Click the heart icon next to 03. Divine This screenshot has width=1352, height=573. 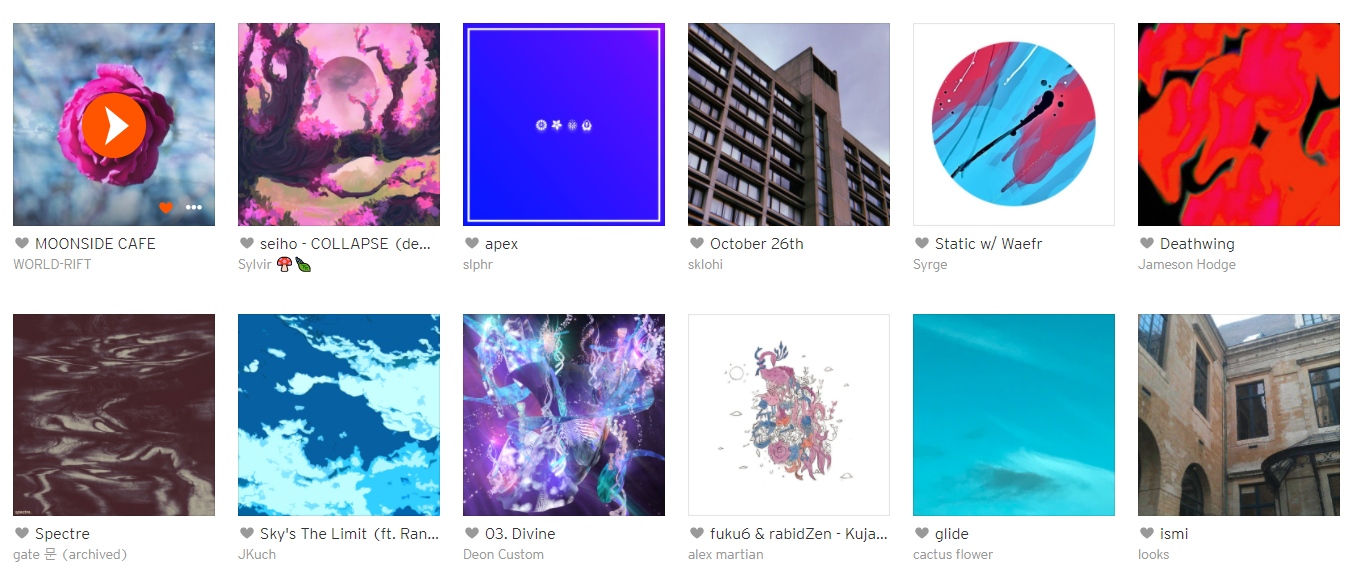[x=472, y=533]
